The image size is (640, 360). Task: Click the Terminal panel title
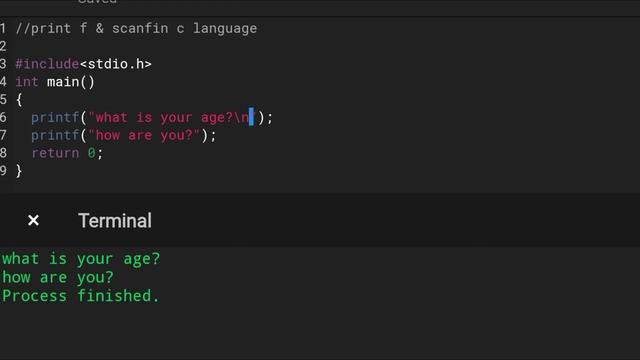(115, 221)
